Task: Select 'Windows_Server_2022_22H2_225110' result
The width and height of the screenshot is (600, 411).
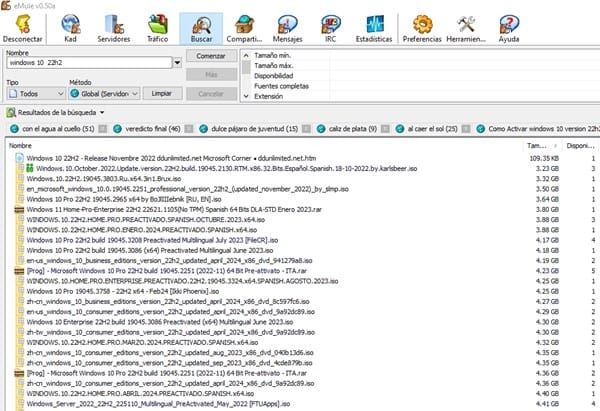Action: click(x=158, y=404)
